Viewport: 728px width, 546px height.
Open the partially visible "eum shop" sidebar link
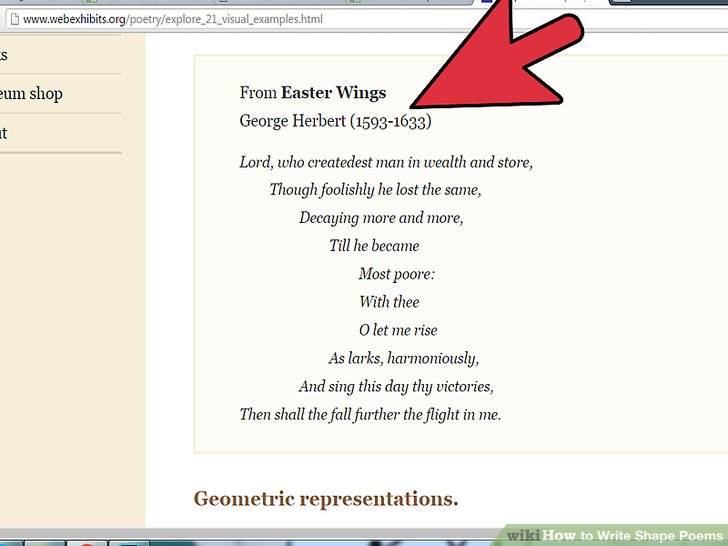click(x=31, y=93)
